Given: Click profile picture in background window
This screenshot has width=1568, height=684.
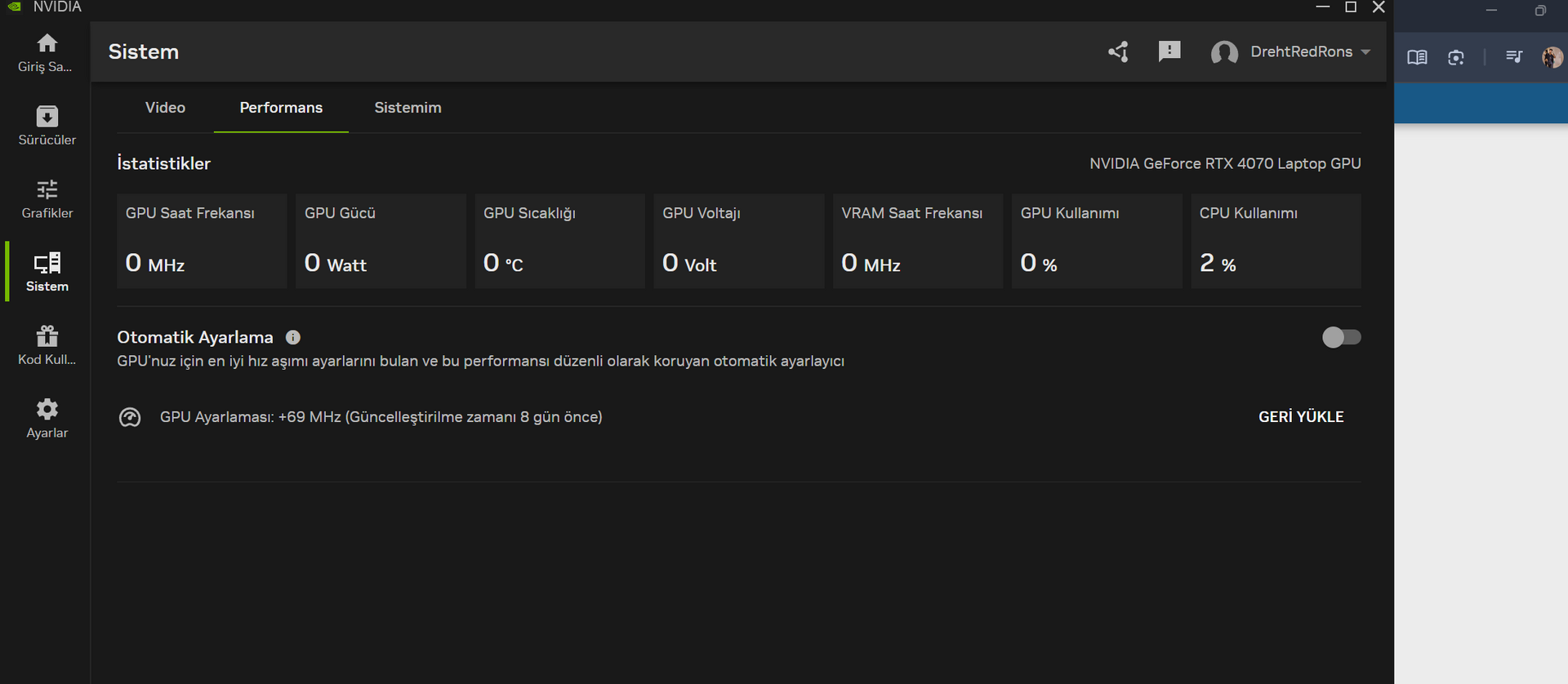Looking at the screenshot, I should tap(1552, 57).
